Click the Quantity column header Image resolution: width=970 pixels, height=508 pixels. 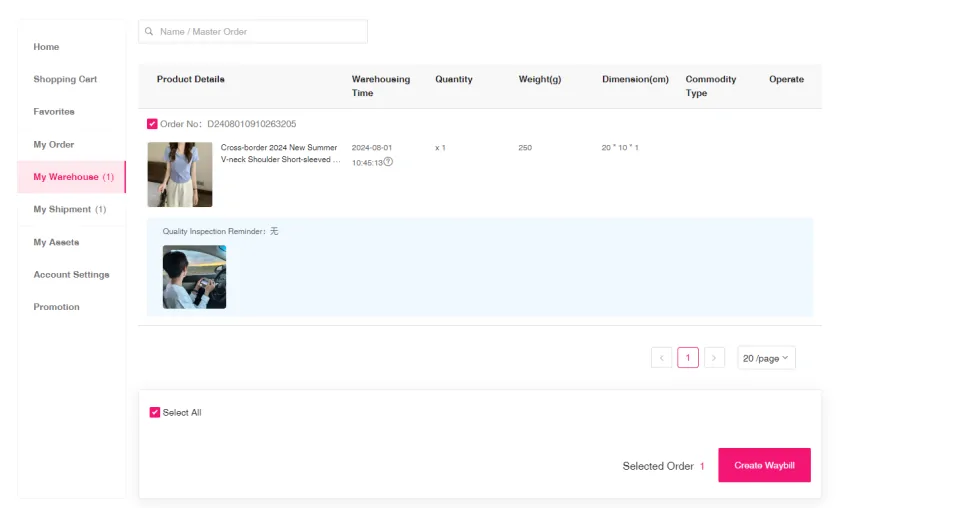pos(453,79)
